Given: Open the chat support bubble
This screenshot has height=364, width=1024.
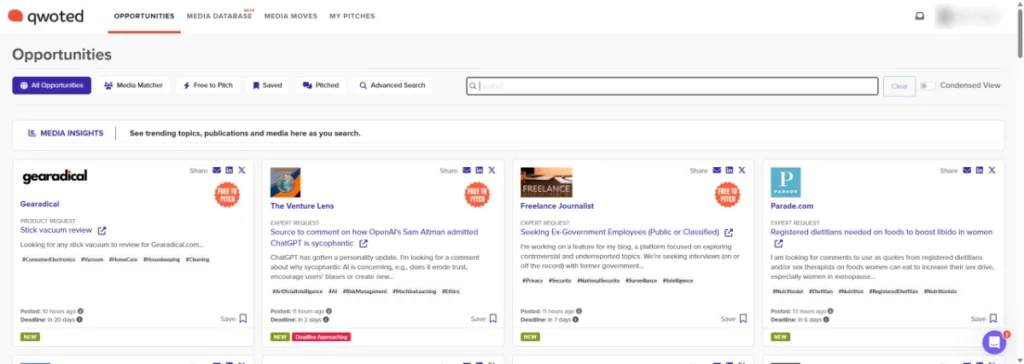Looking at the screenshot, I should point(994,342).
